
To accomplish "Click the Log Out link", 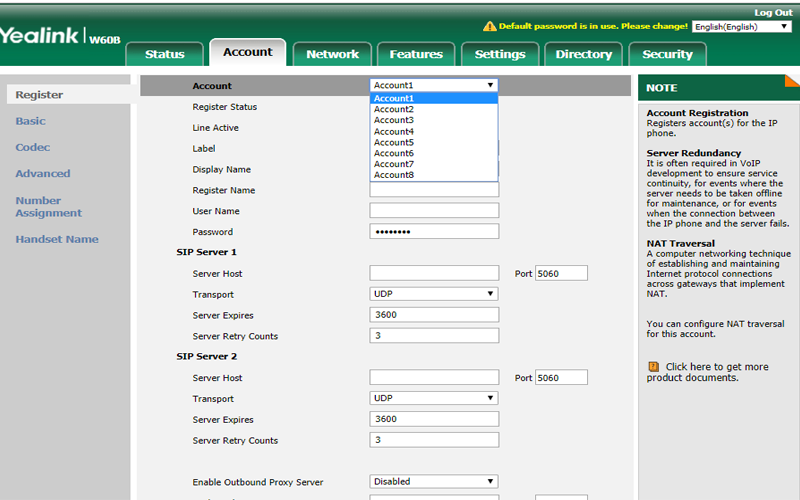I will click(x=772, y=12).
